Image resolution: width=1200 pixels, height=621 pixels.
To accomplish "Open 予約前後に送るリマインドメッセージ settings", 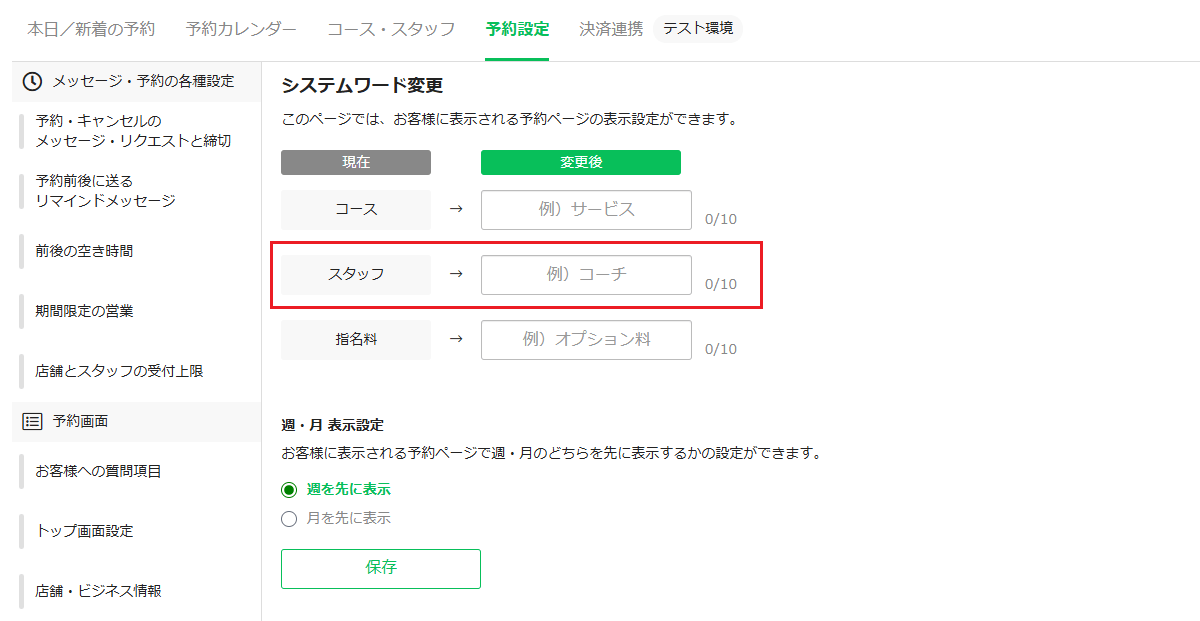I will pos(105,191).
